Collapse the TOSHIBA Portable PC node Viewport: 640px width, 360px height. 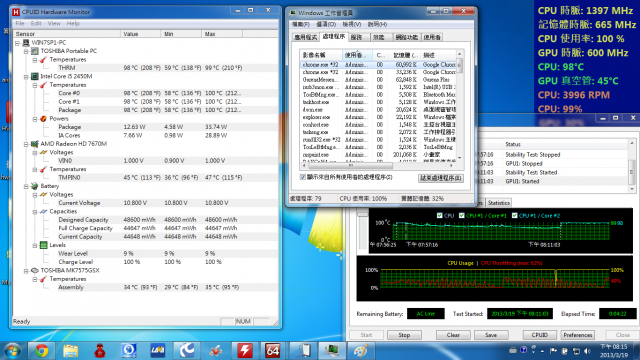click(x=26, y=51)
